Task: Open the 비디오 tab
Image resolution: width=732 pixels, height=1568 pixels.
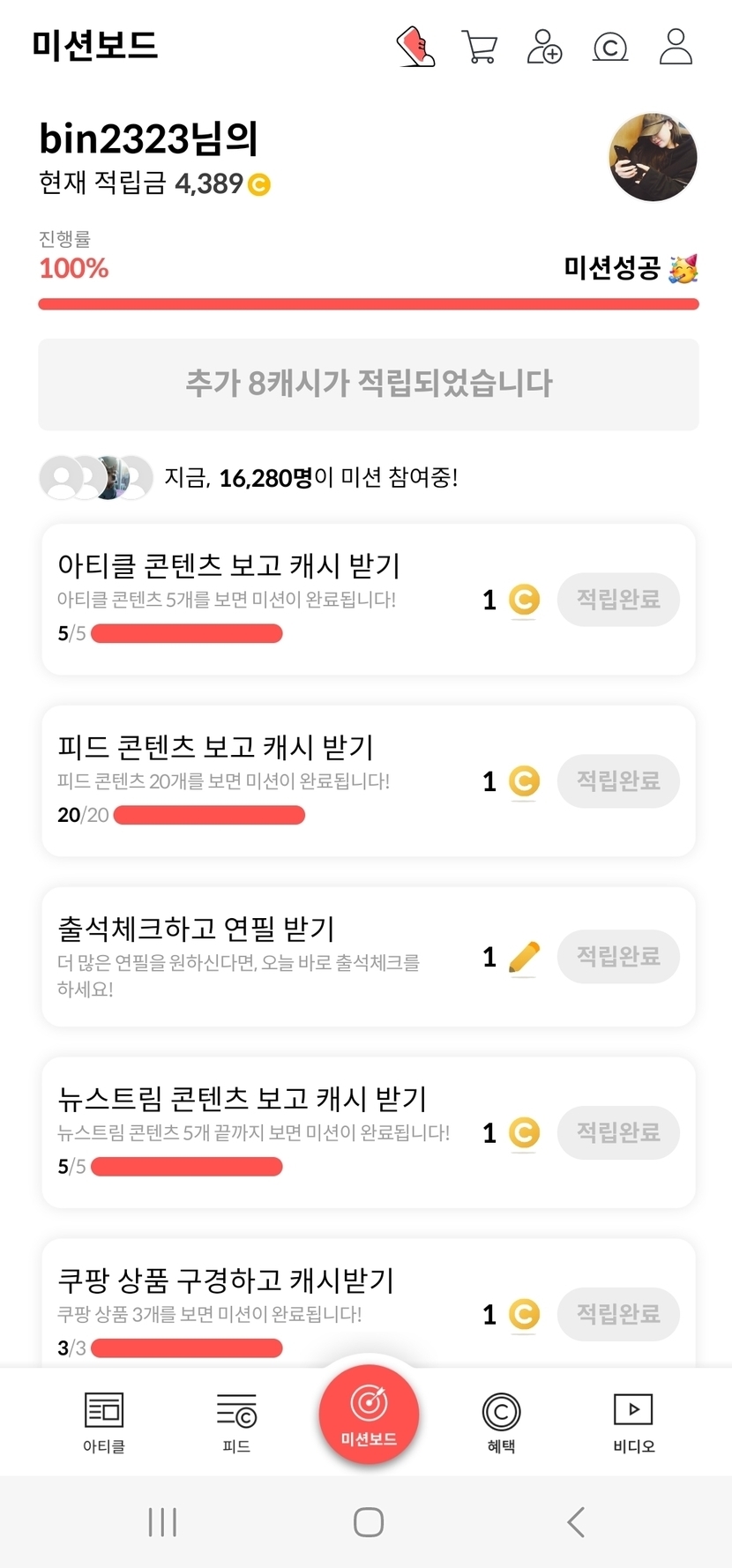Action: click(x=633, y=1422)
